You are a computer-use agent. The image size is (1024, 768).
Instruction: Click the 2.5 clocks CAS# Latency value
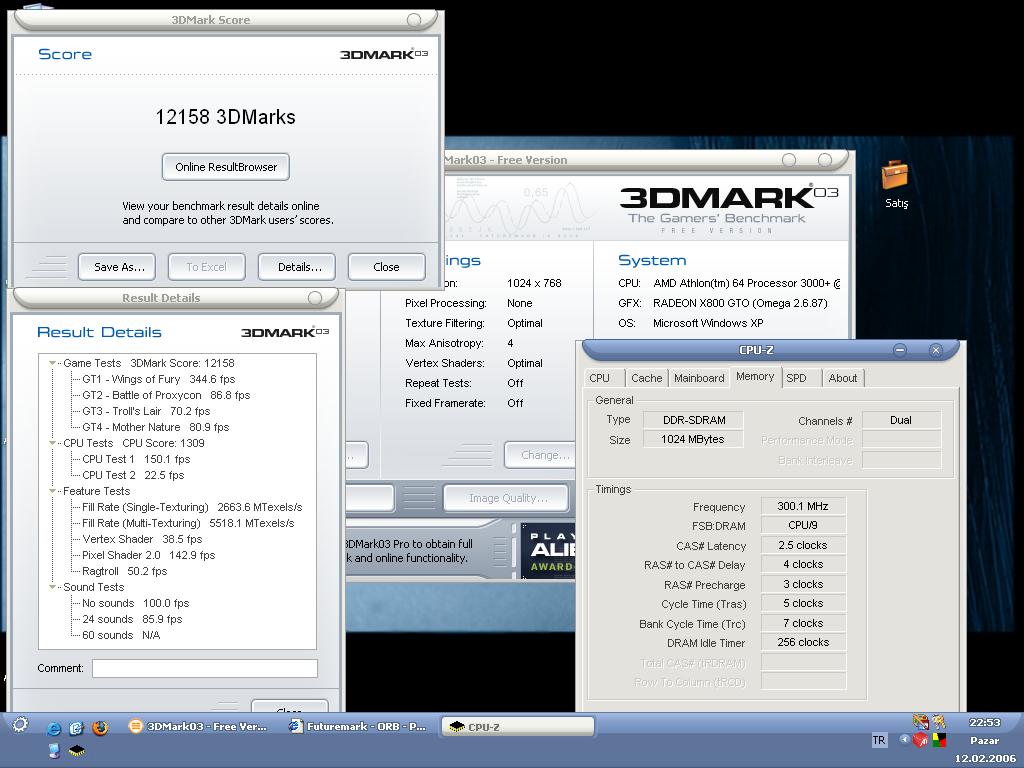(803, 545)
